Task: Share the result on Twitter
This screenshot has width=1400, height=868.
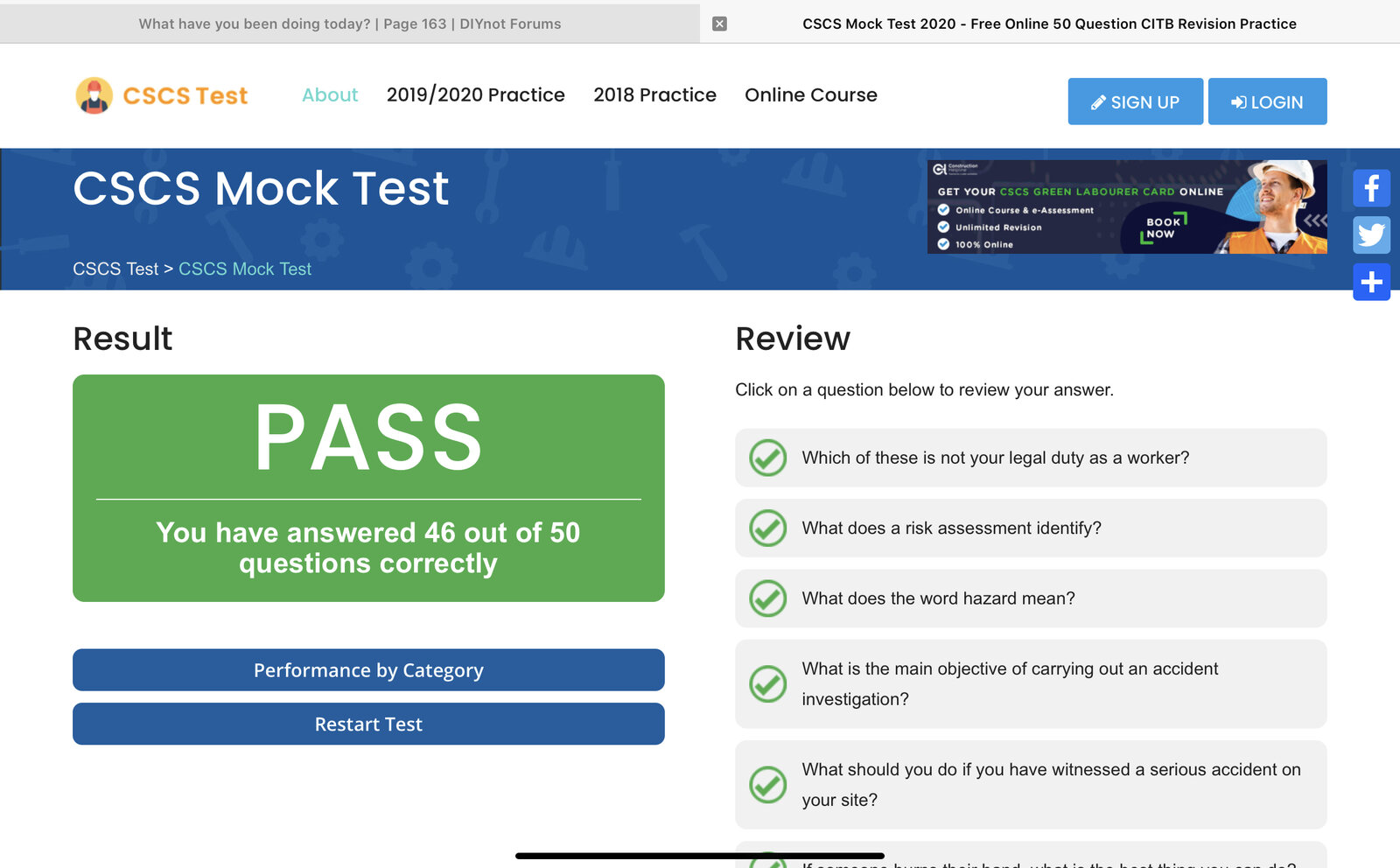Action: click(x=1371, y=234)
